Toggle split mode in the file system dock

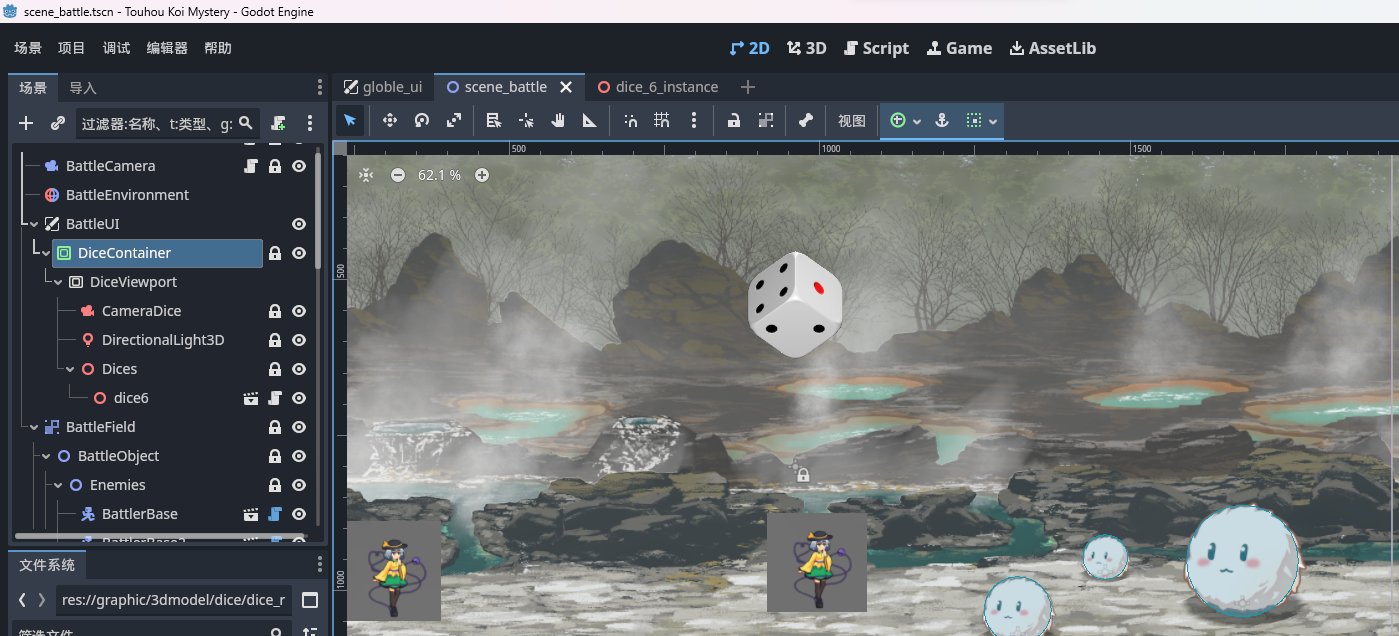310,601
